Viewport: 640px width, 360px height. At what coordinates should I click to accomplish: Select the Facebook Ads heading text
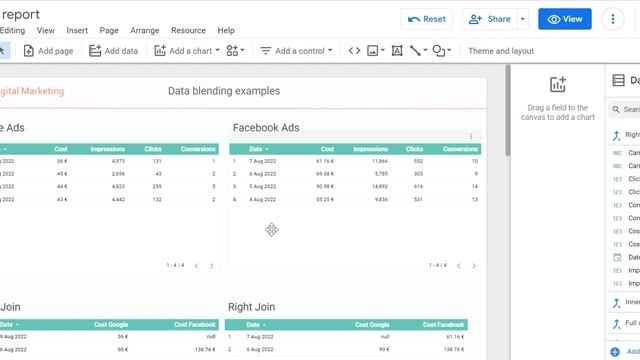(x=266, y=128)
